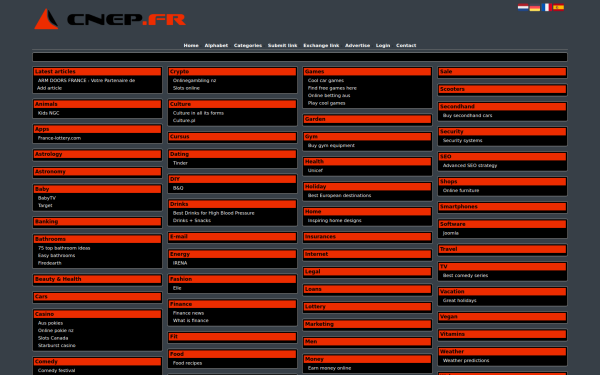Open the Categories menu item
Viewport: 600px width, 375px height.
coord(248,46)
